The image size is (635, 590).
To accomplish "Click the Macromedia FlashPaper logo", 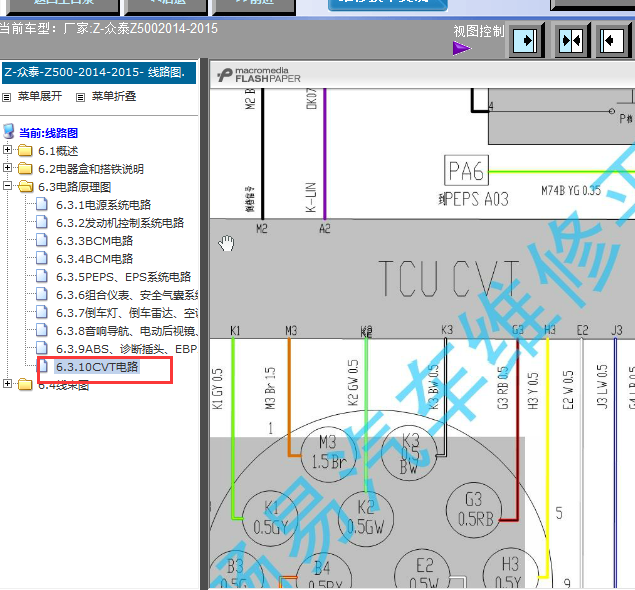I will (x=259, y=75).
